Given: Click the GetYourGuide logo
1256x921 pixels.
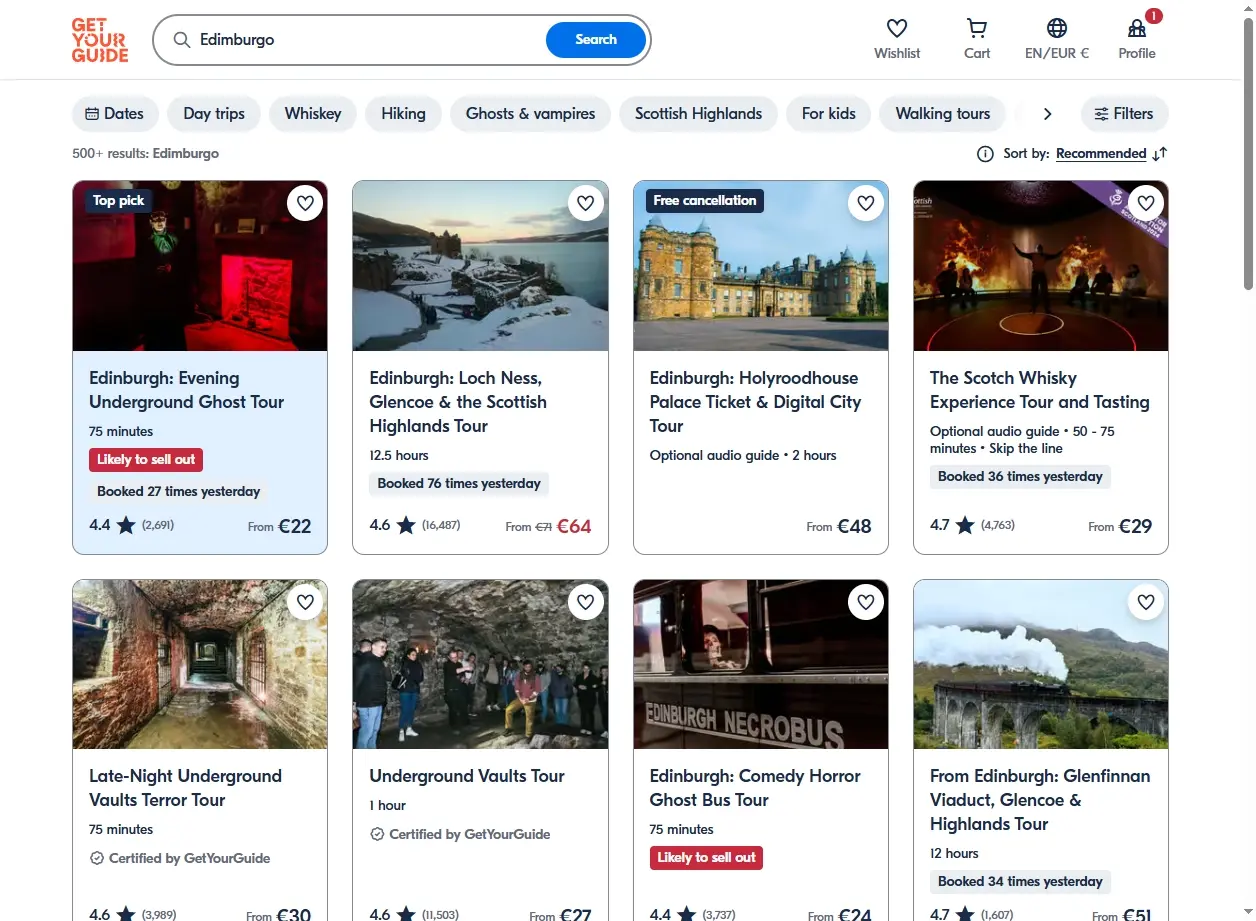Looking at the screenshot, I should tap(100, 40).
